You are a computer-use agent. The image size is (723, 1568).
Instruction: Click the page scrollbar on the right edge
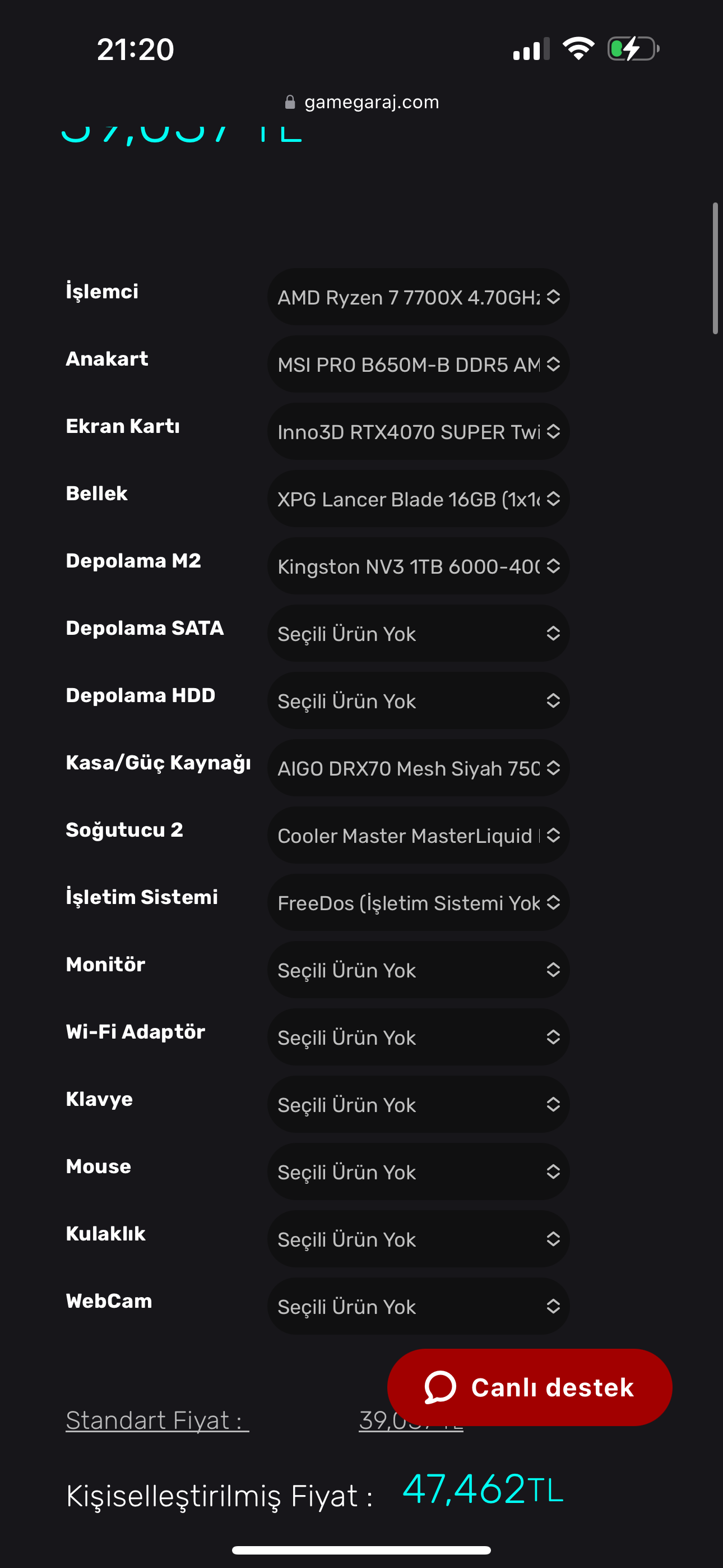715,269
